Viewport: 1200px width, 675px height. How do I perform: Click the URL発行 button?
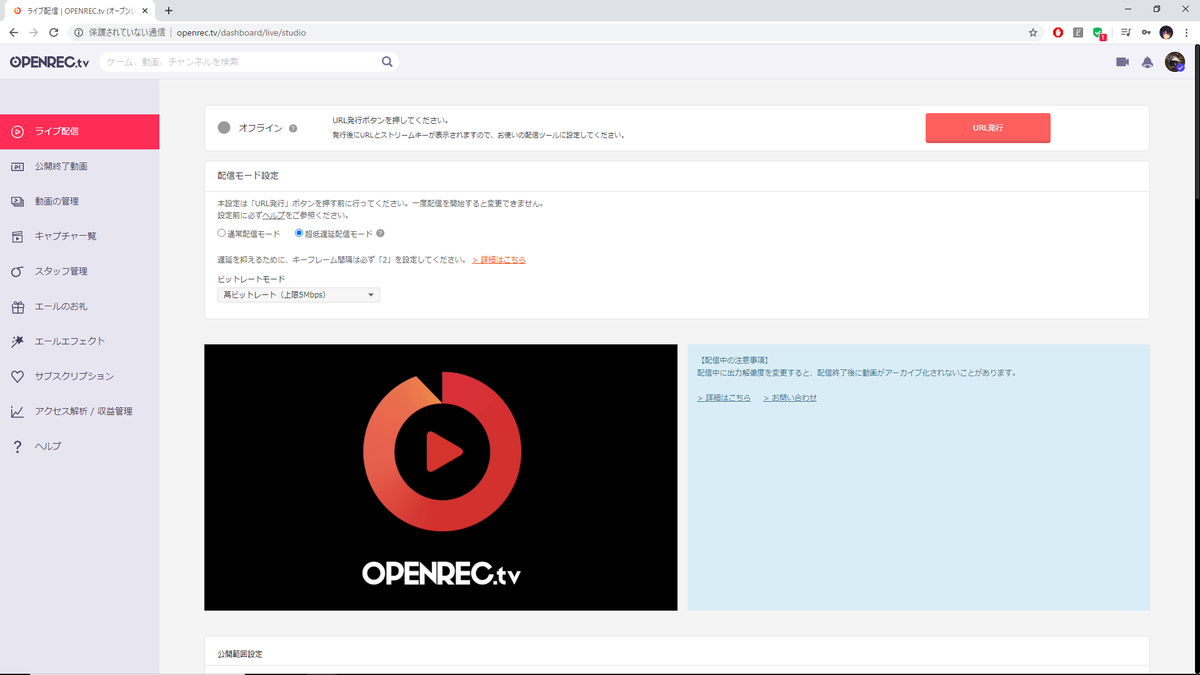[x=988, y=128]
